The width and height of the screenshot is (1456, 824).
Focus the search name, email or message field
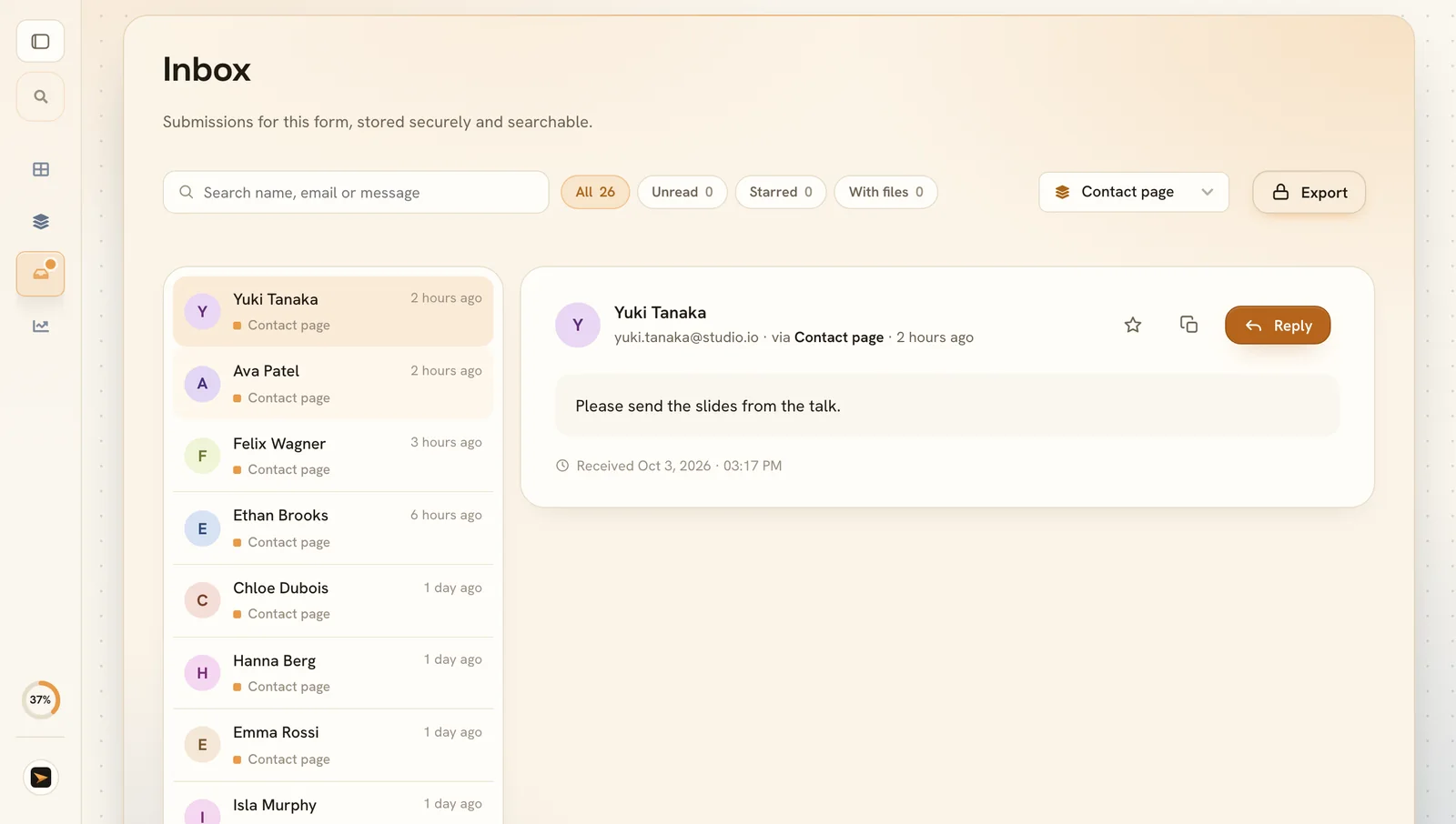click(356, 192)
